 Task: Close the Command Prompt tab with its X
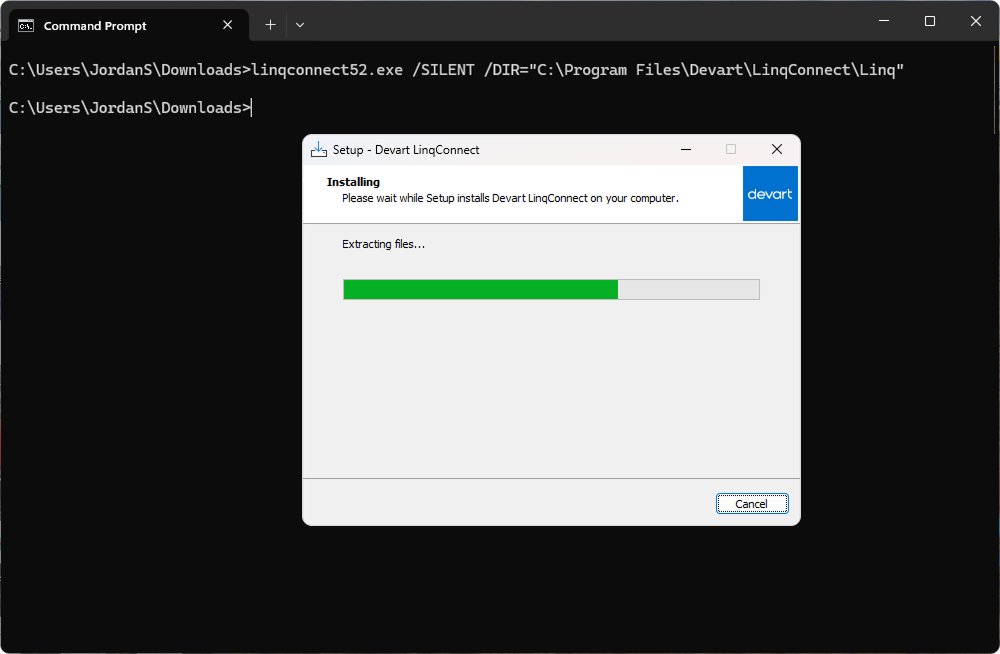tap(227, 24)
